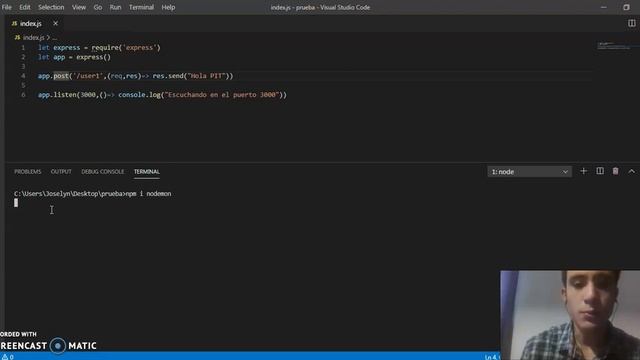This screenshot has width=640, height=360.
Task: Click 'console.log' on line 6
Action: (140, 95)
